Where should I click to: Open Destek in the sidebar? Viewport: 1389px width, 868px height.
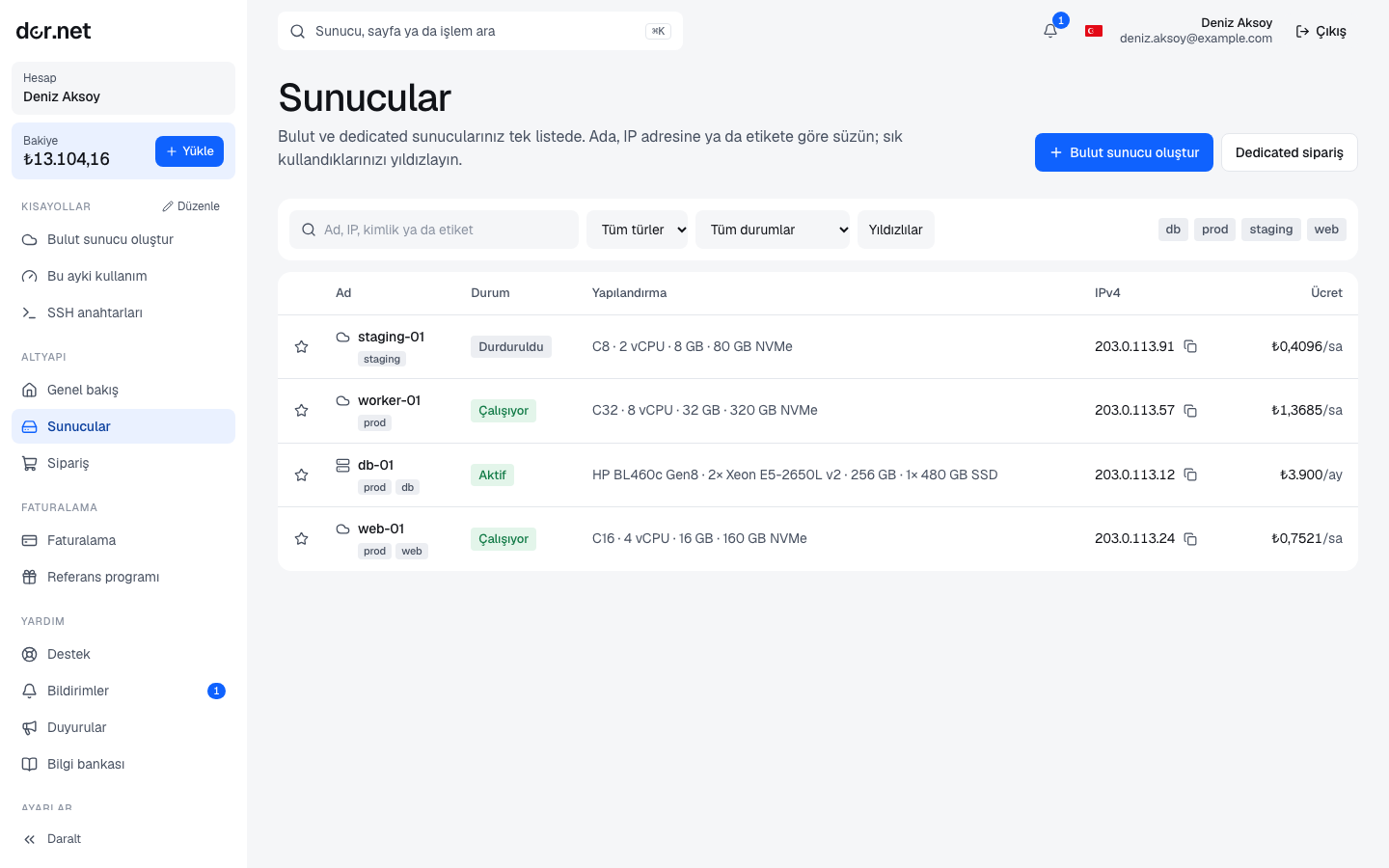[123, 654]
